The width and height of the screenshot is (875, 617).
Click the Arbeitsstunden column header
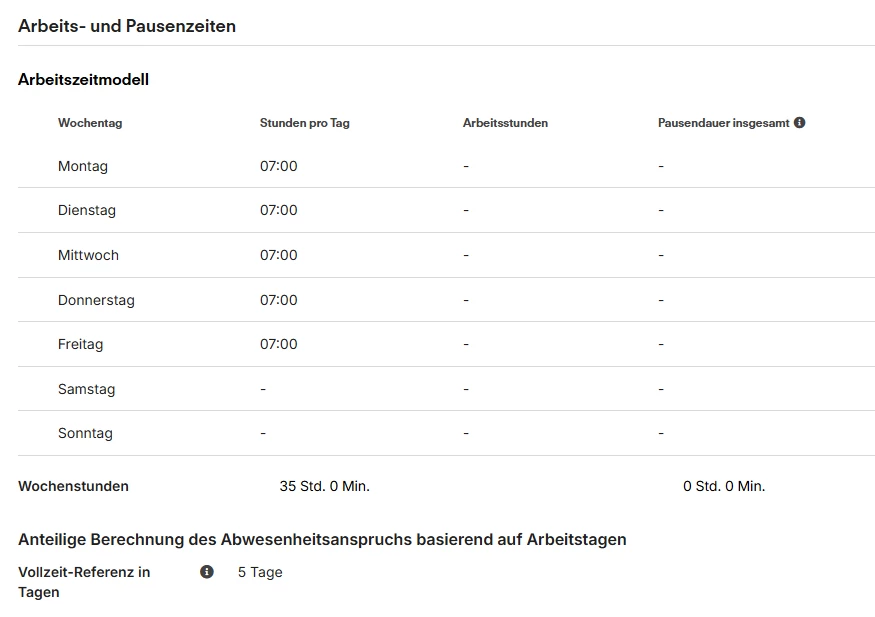point(506,123)
